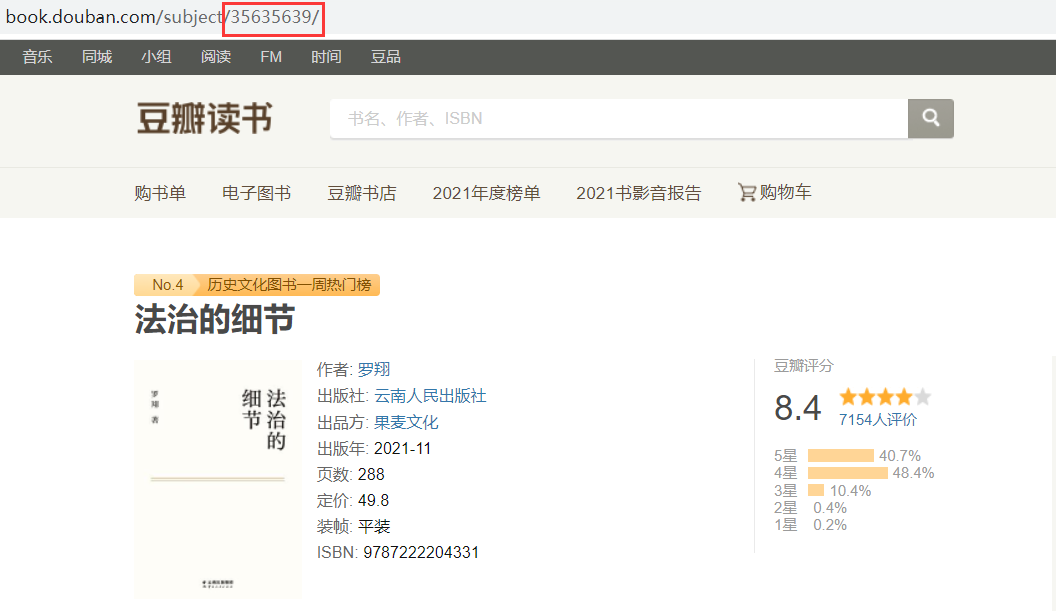Click author link 罗翔
This screenshot has height=611, width=1056.
(374, 369)
